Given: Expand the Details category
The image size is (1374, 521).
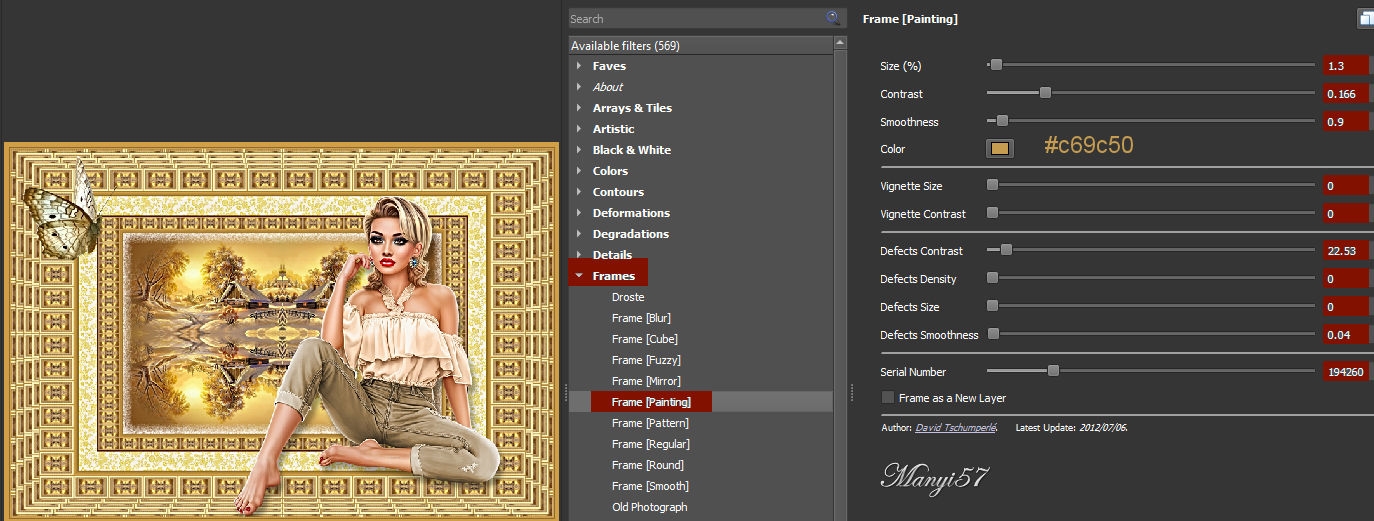Looking at the screenshot, I should (579, 255).
